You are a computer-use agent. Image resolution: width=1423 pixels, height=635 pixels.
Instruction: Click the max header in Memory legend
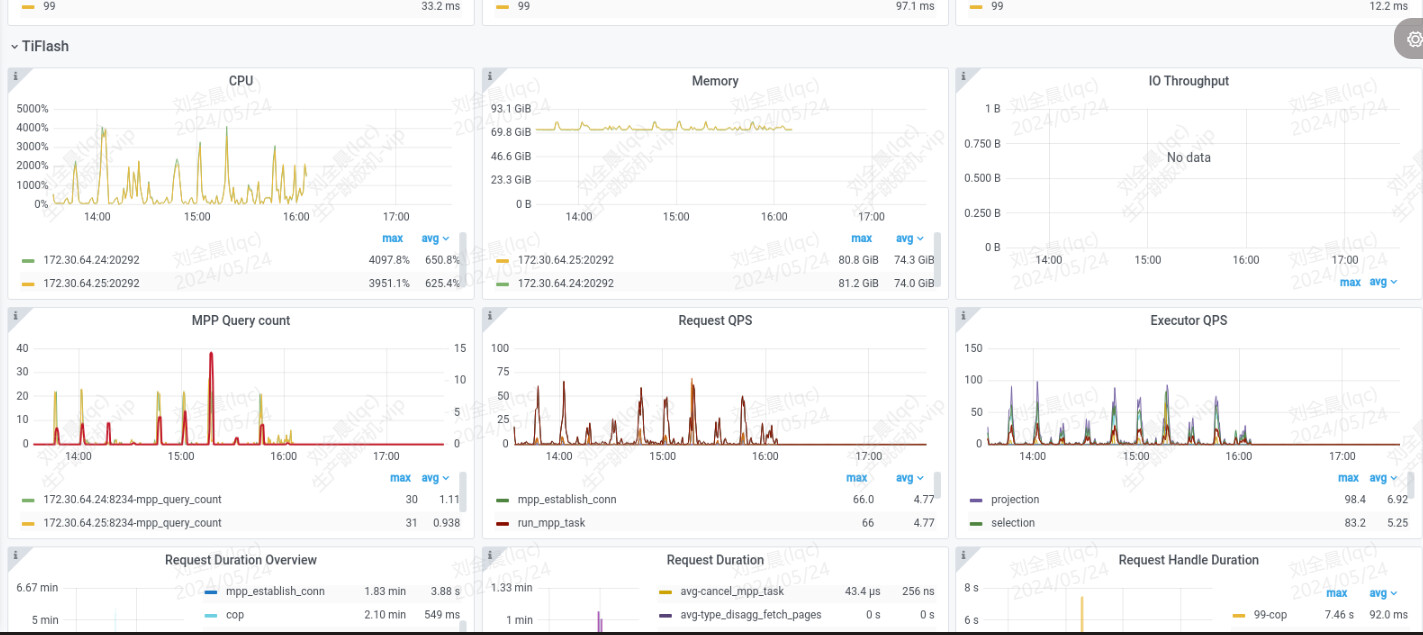[x=861, y=239]
